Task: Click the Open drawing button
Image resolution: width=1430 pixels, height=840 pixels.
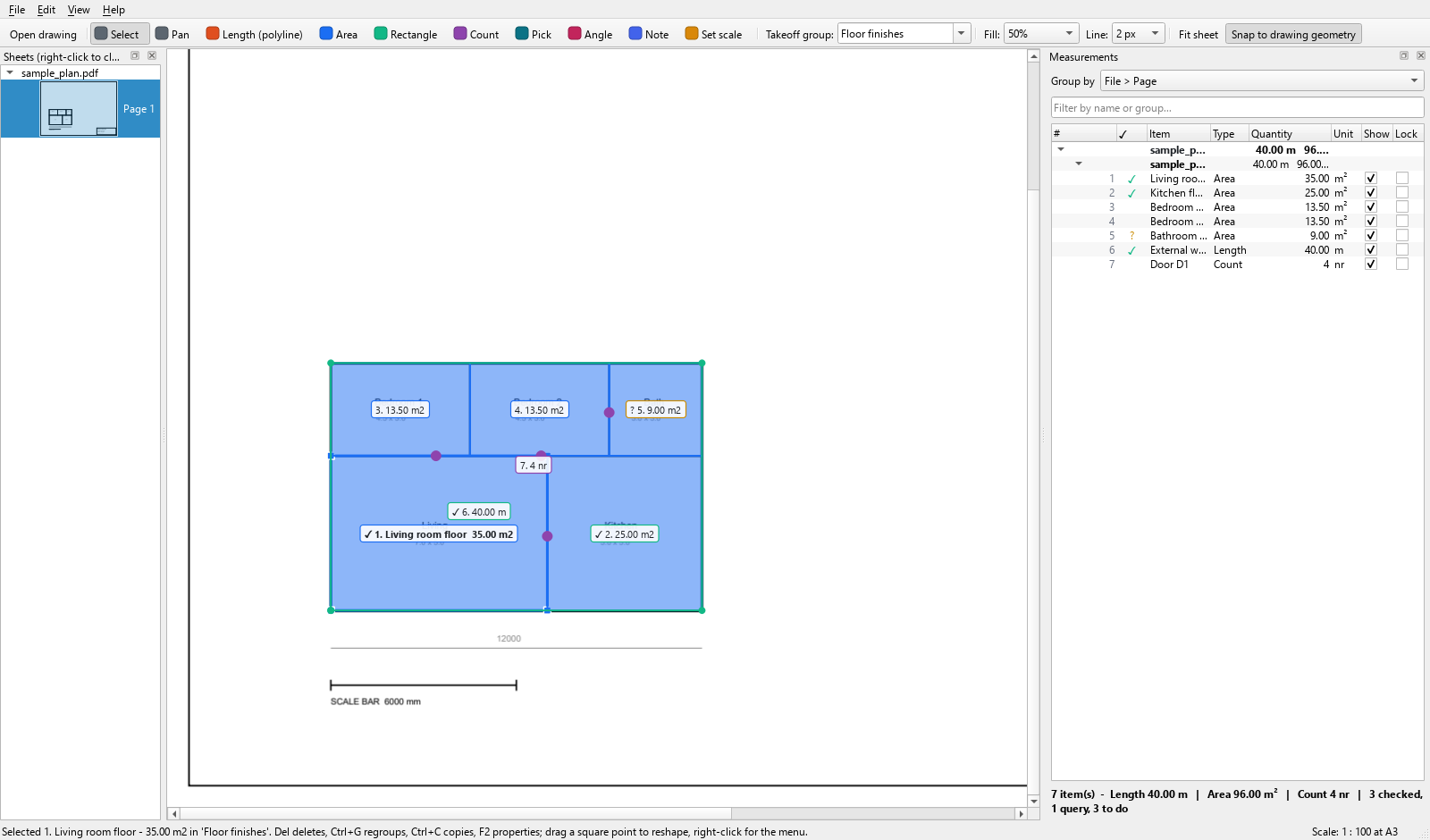Action: [43, 34]
